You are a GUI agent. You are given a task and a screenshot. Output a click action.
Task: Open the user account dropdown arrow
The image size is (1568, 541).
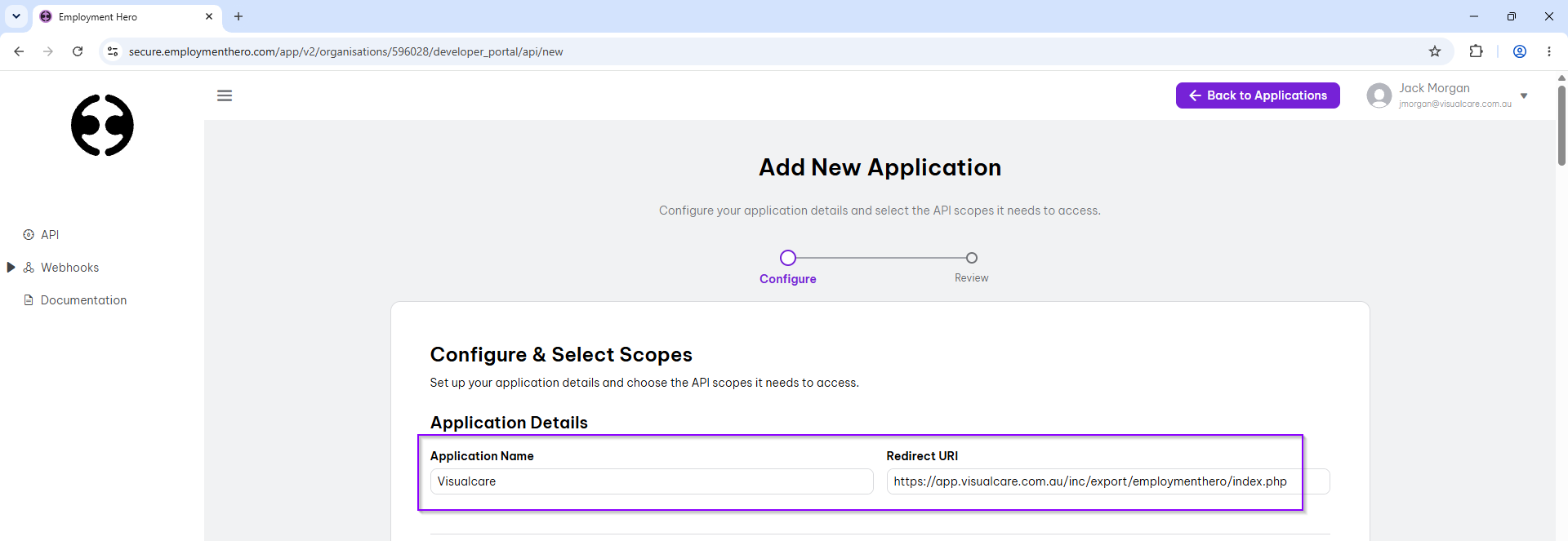pyautogui.click(x=1524, y=95)
